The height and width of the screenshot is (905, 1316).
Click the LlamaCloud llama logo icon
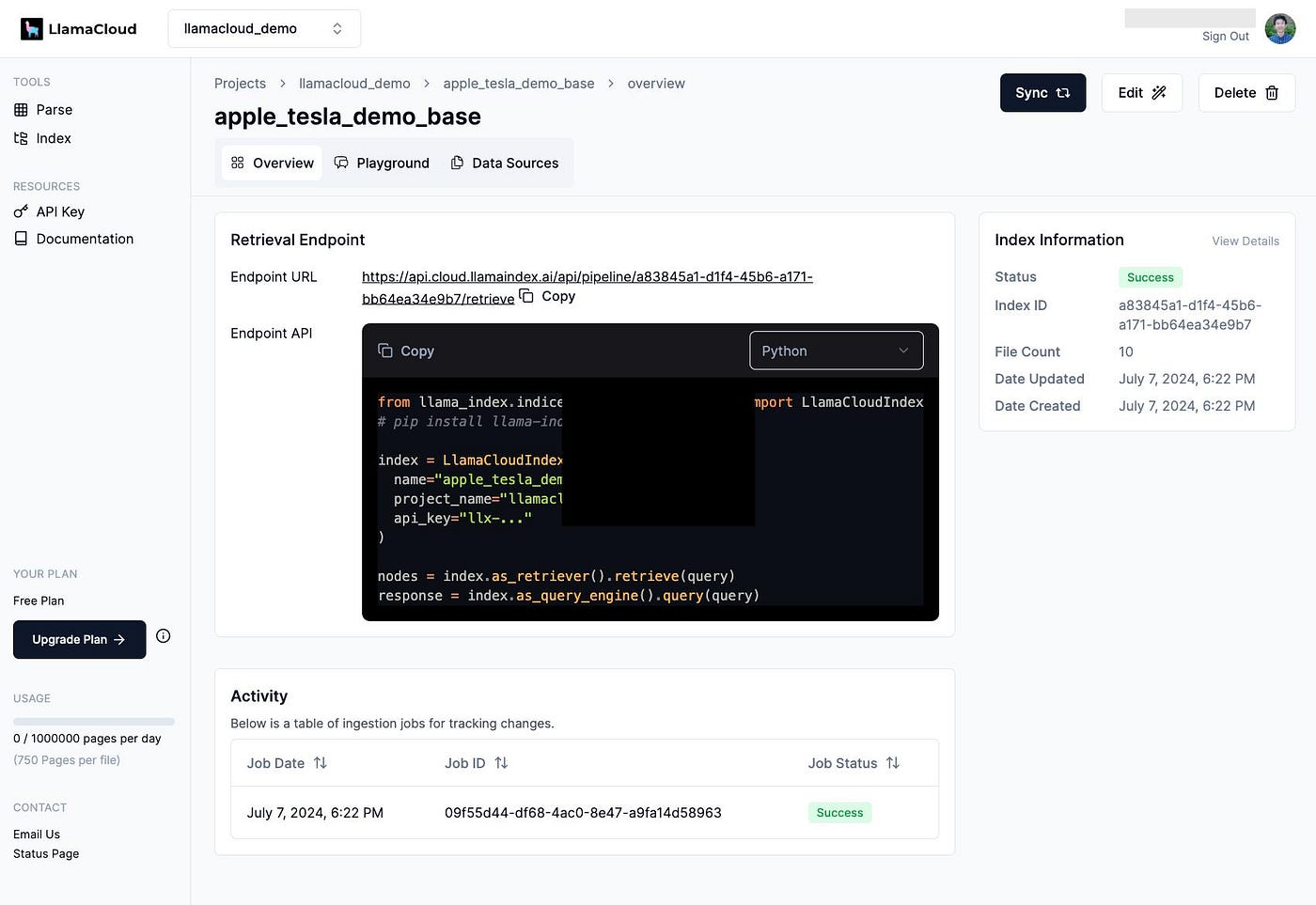32,29
